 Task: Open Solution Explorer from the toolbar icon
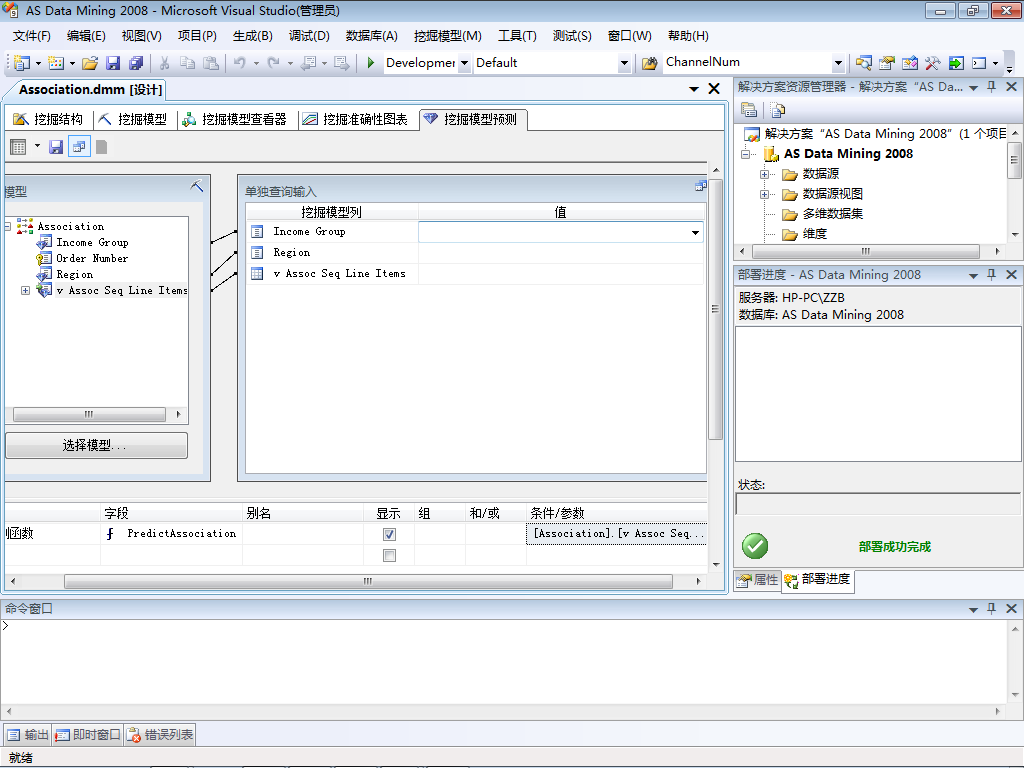coord(863,63)
